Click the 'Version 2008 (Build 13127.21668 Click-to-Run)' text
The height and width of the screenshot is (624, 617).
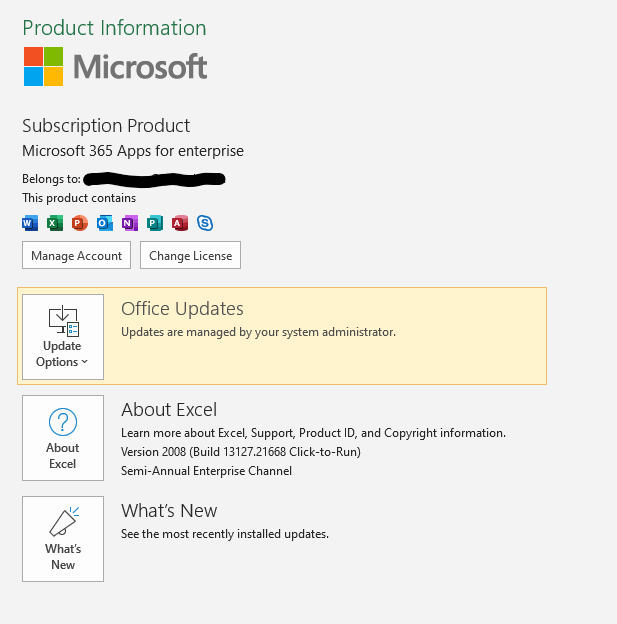pyautogui.click(x=241, y=452)
